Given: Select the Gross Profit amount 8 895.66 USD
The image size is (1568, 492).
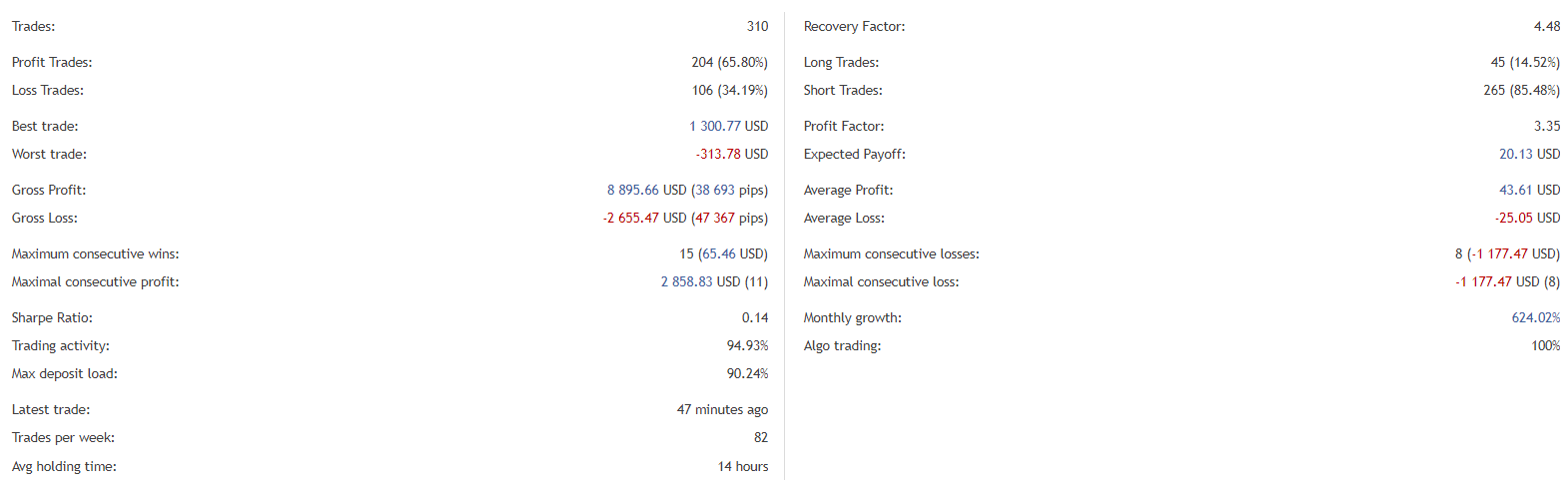Looking at the screenshot, I should click(646, 191).
